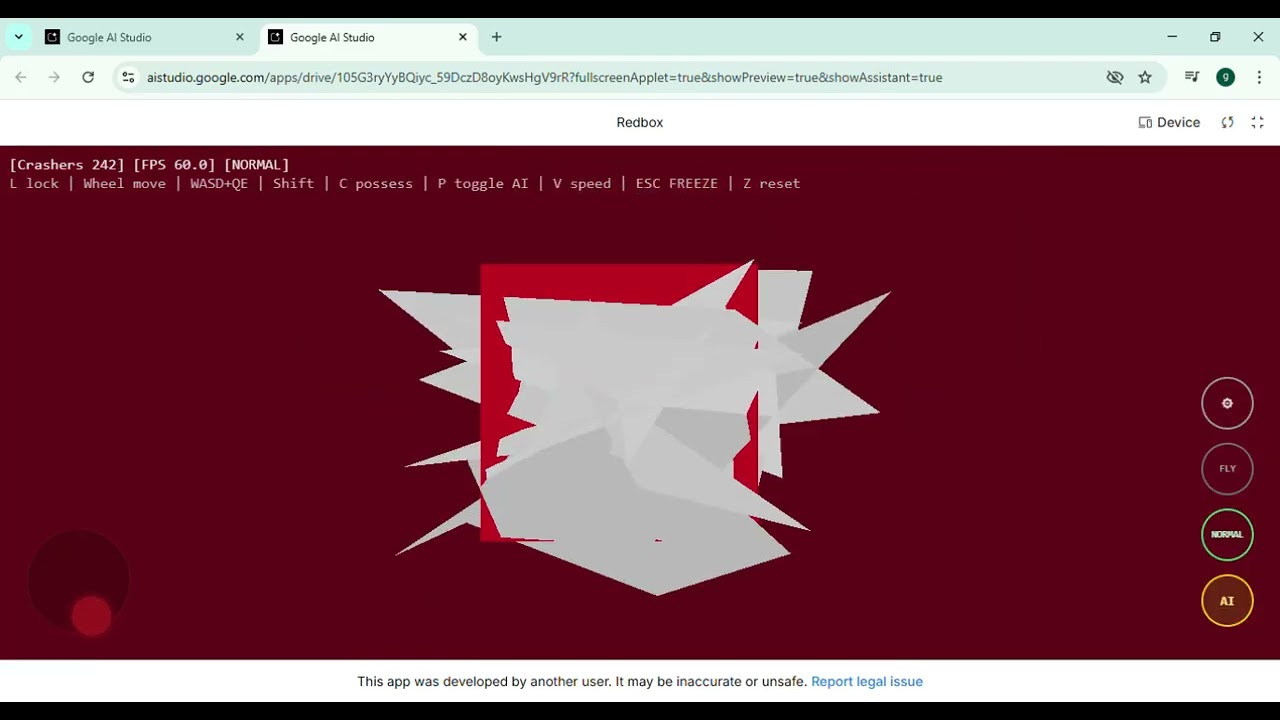
Task: Click the Z reset hint text
Action: tap(771, 184)
